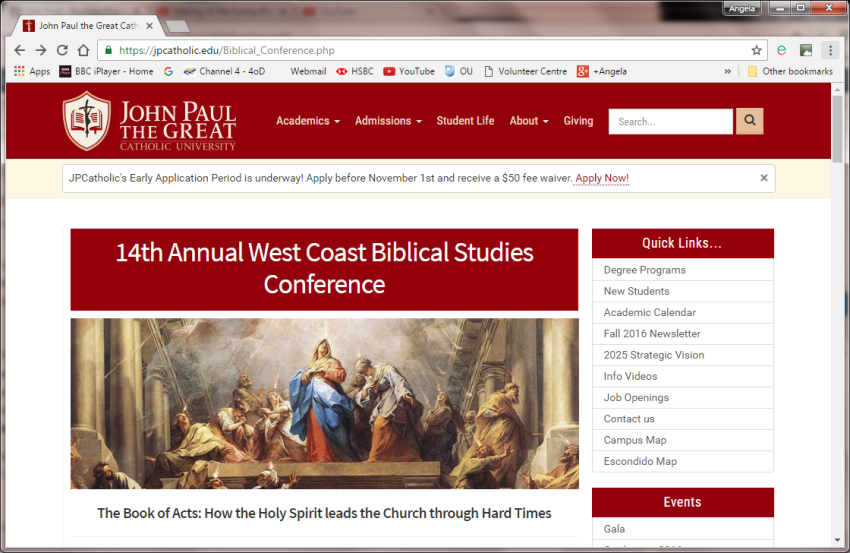Click the Events panel header

(x=682, y=502)
